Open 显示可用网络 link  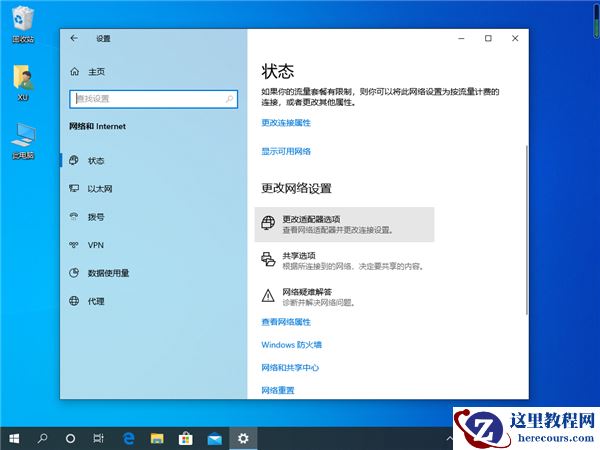286,151
